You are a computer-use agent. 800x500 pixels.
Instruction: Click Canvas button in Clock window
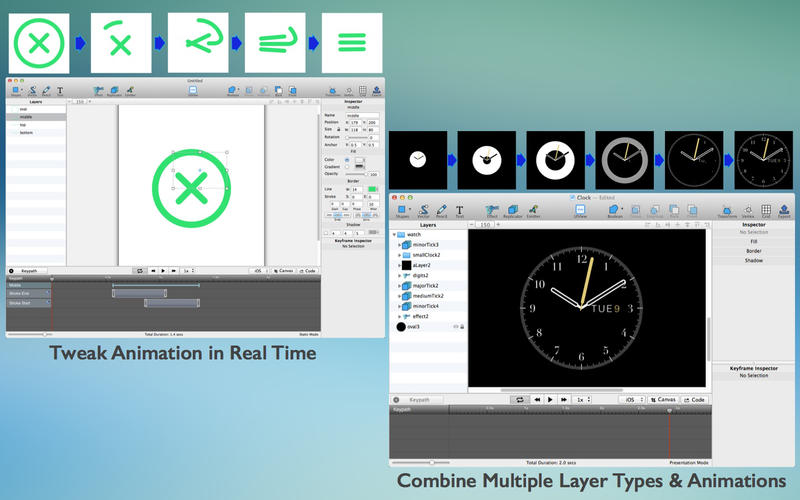point(663,400)
